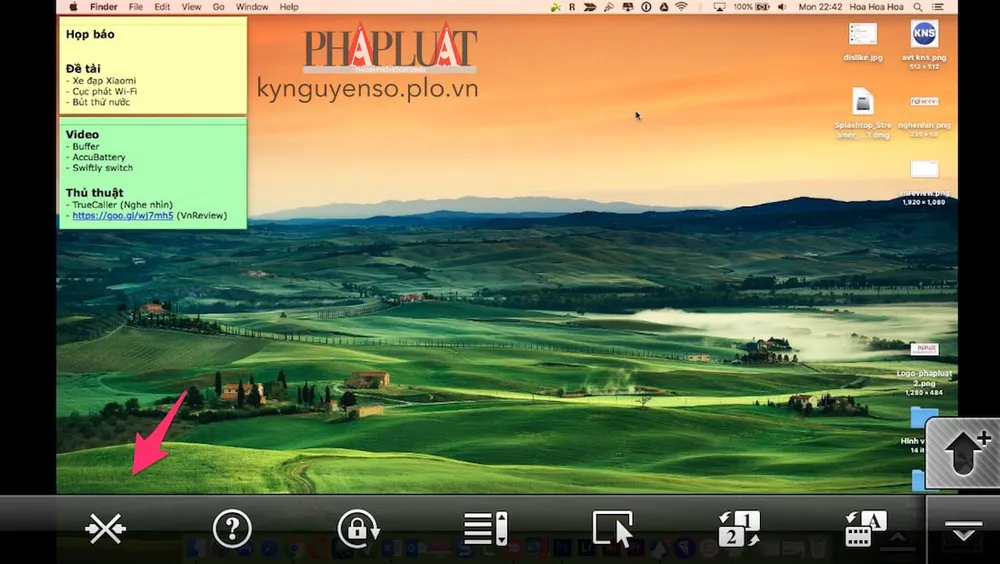This screenshot has width=1000, height=564.
Task: Select the mouse pointer mode icon
Action: pyautogui.click(x=613, y=528)
